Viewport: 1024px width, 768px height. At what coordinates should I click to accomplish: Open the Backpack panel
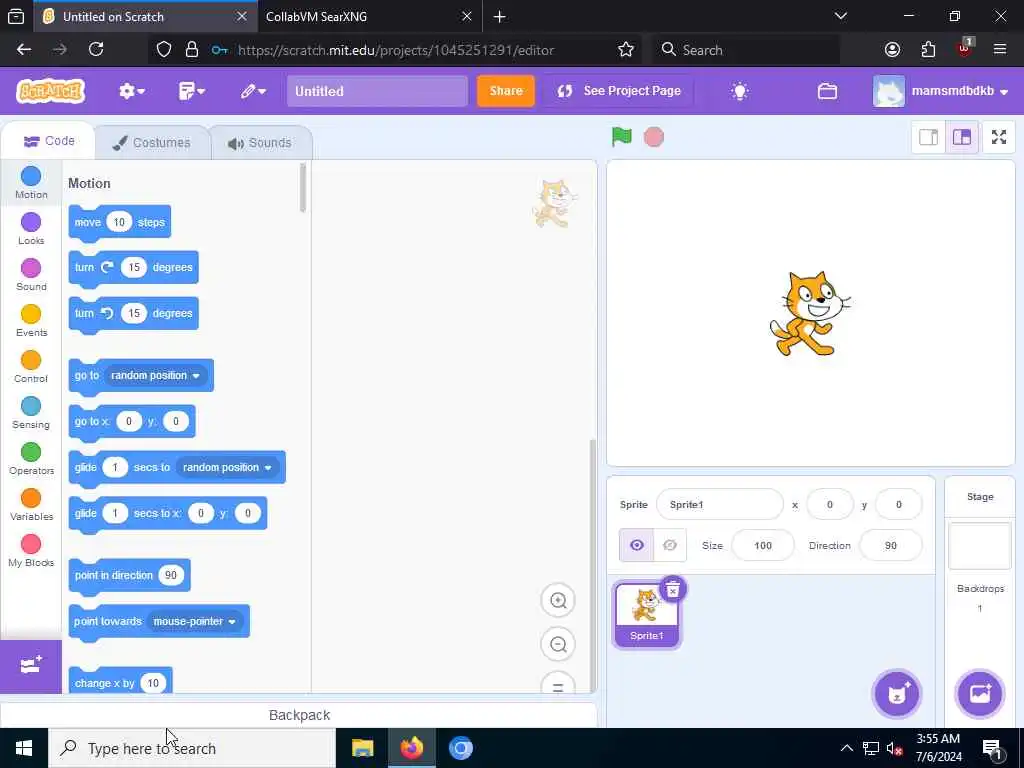pyautogui.click(x=299, y=715)
